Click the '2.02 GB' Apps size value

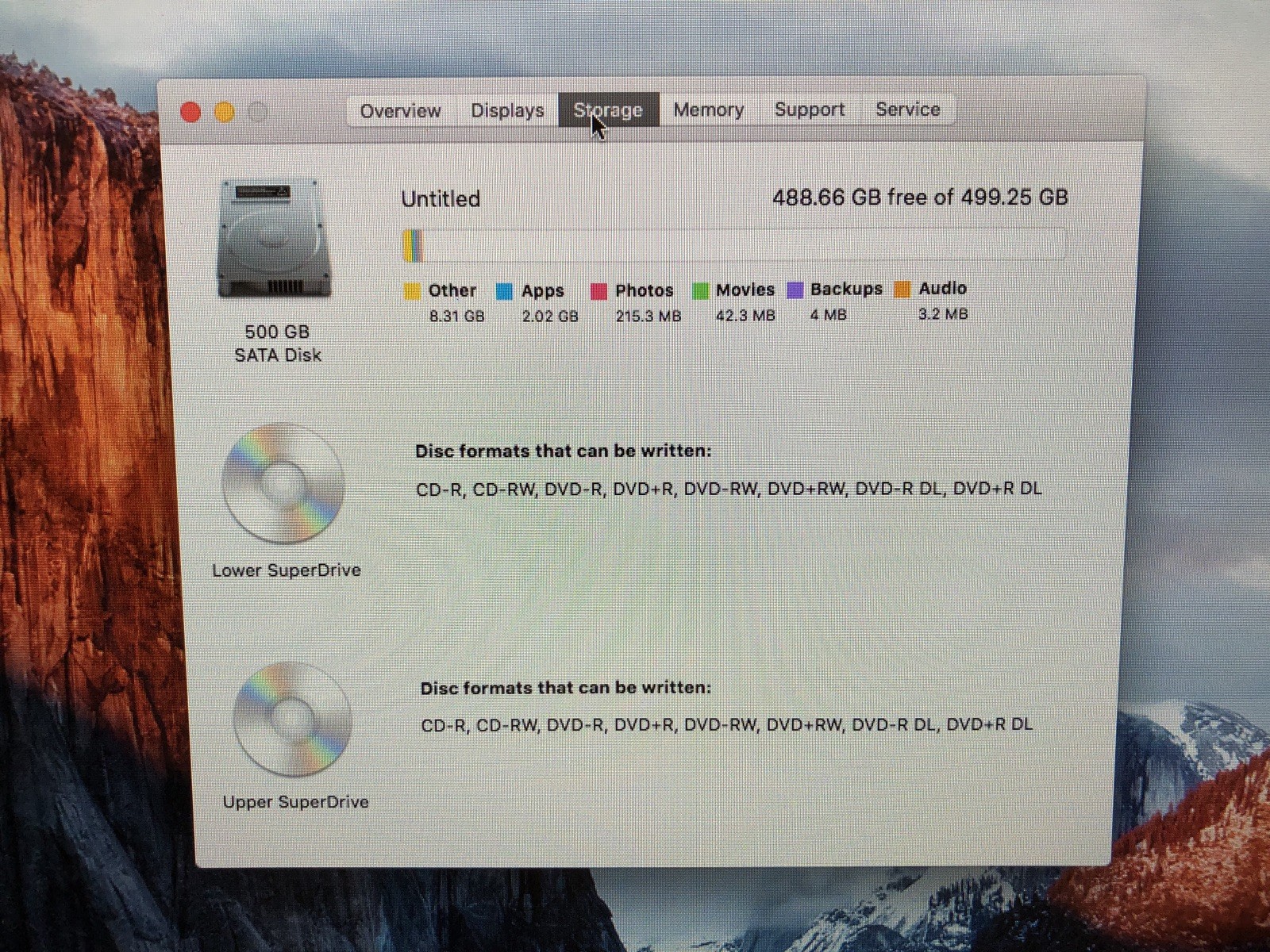[x=550, y=316]
